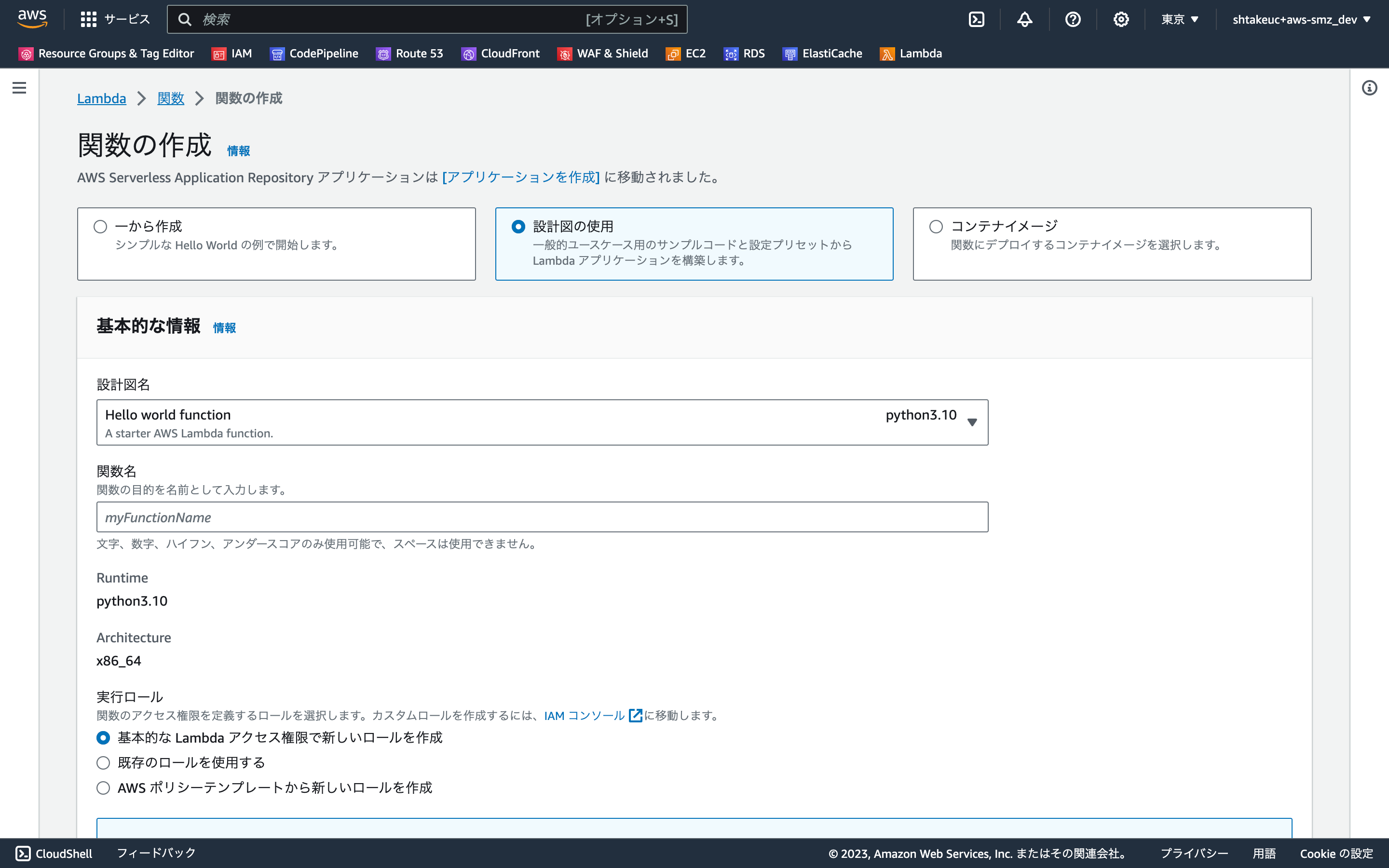Click the プライバシー footer link

(x=1195, y=854)
